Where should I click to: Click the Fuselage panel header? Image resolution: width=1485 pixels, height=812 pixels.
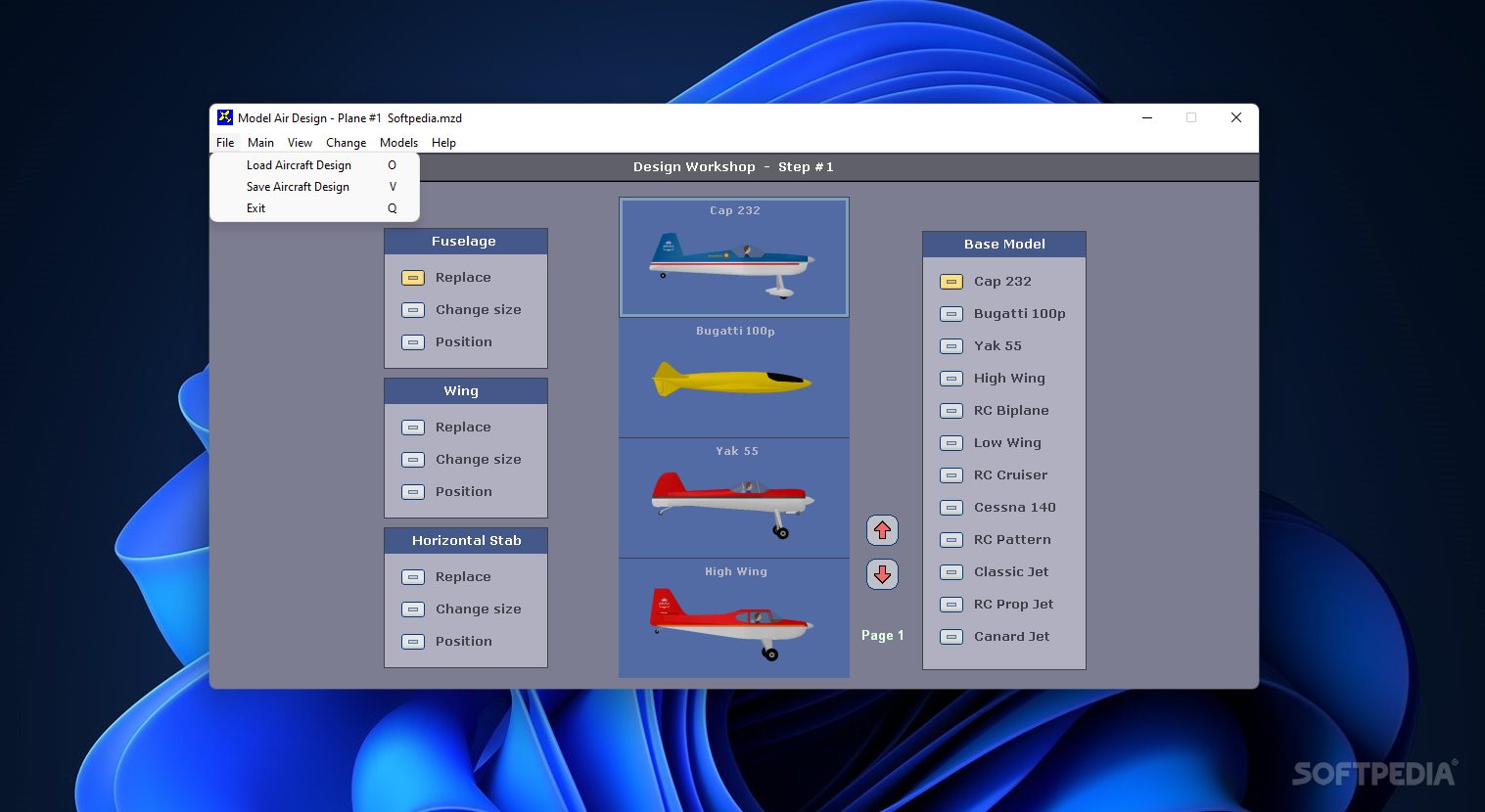pyautogui.click(x=466, y=242)
